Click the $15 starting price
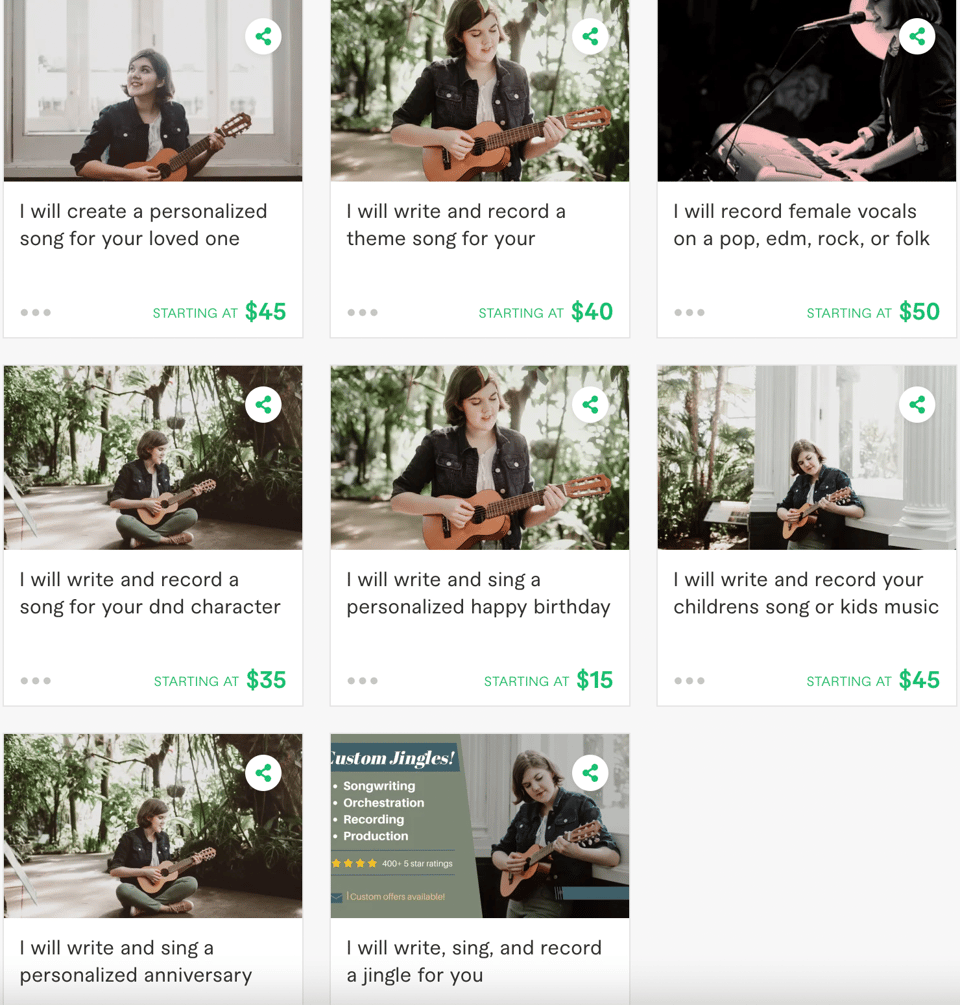Viewport: 960px width, 1005px height. coord(594,680)
